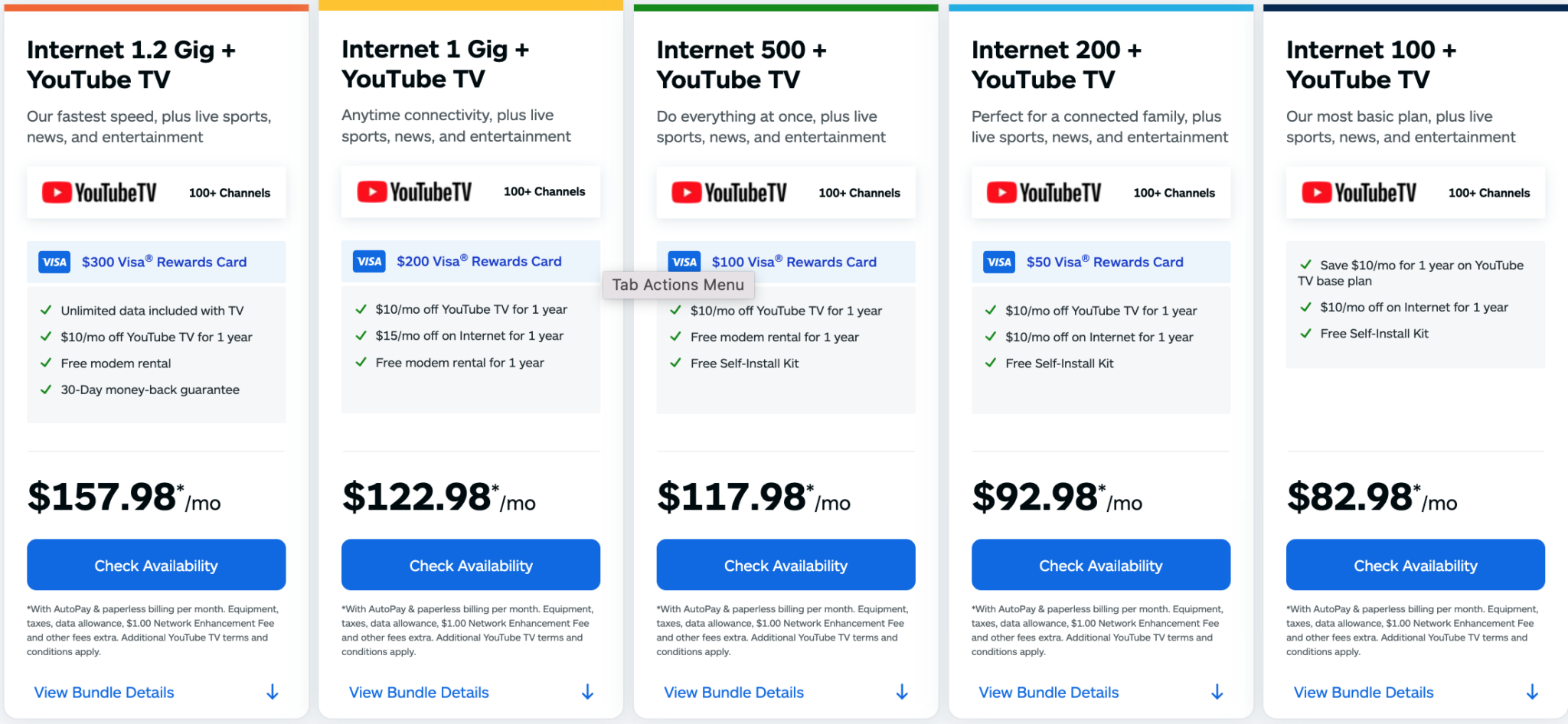Click YouTube TV logo in Internet 100 card
Image resolution: width=1568 pixels, height=724 pixels.
coord(1359,193)
